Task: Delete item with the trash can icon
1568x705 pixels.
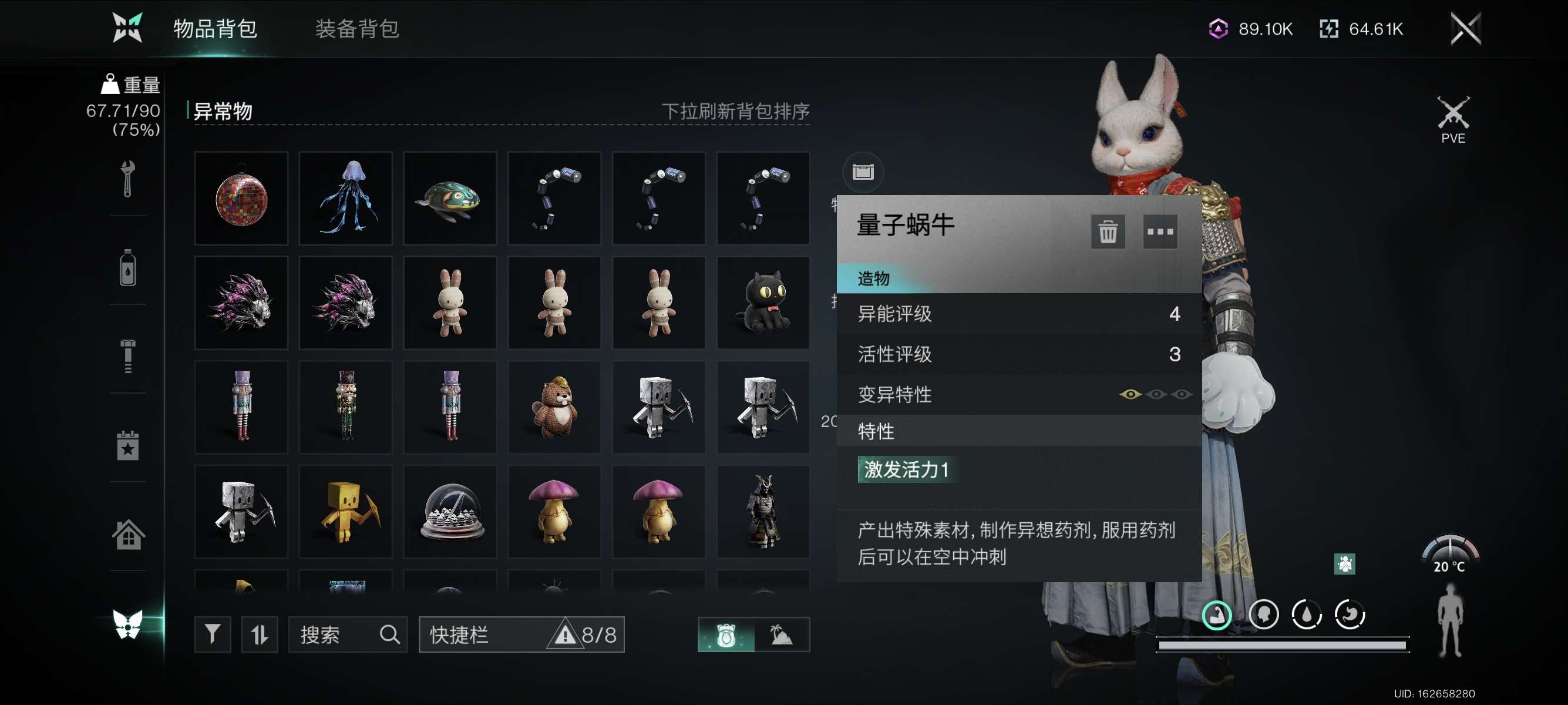Action: tap(1107, 231)
